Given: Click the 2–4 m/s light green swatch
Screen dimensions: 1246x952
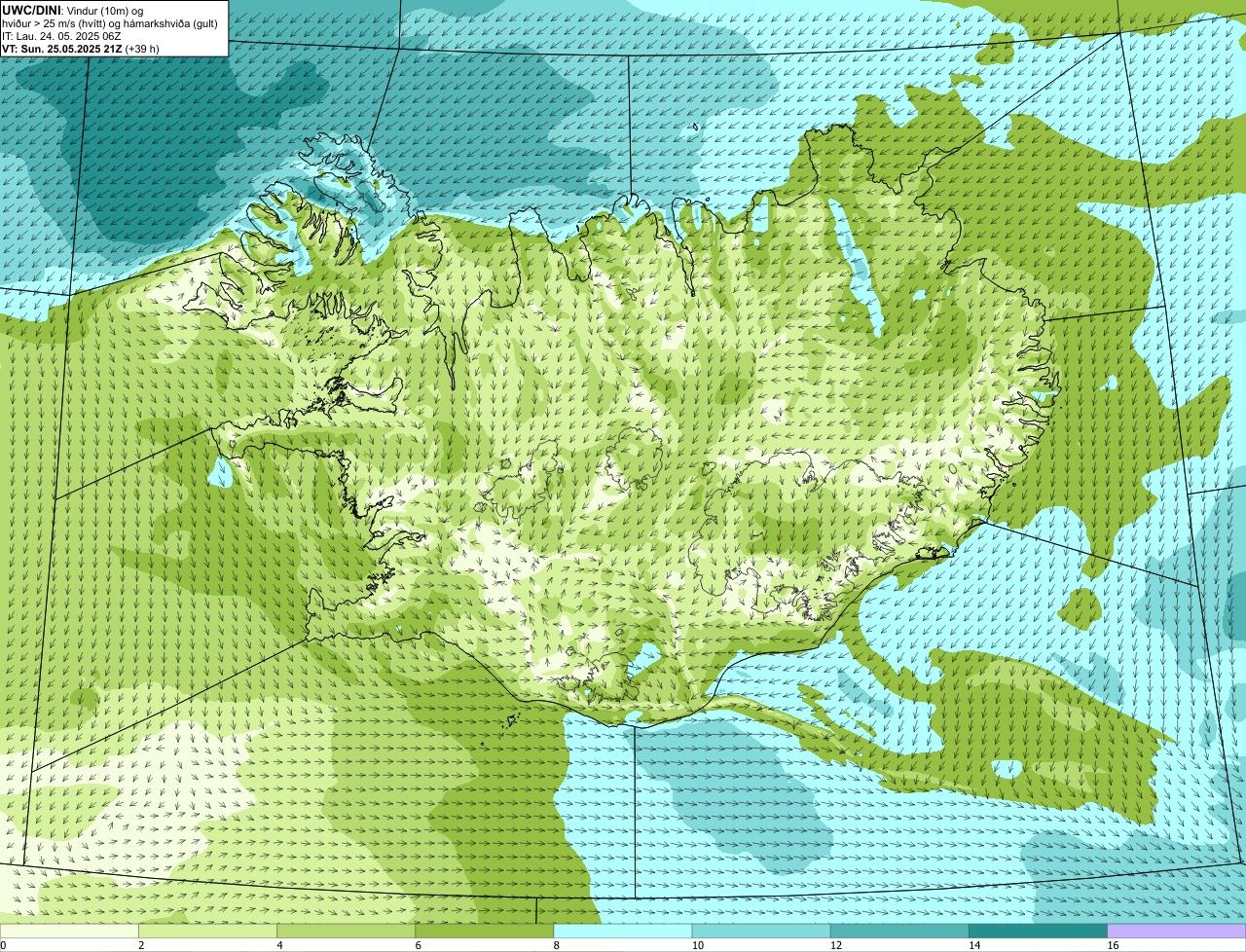Looking at the screenshot, I should [x=207, y=932].
